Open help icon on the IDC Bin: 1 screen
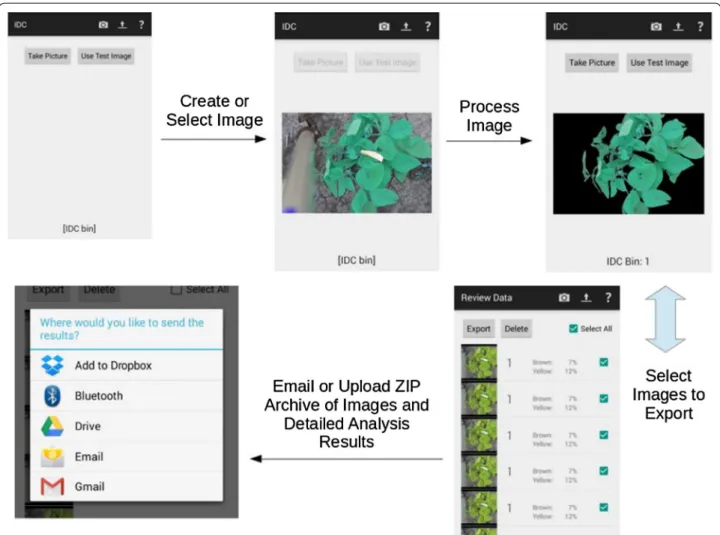This screenshot has height=535, width=720. coord(700,27)
